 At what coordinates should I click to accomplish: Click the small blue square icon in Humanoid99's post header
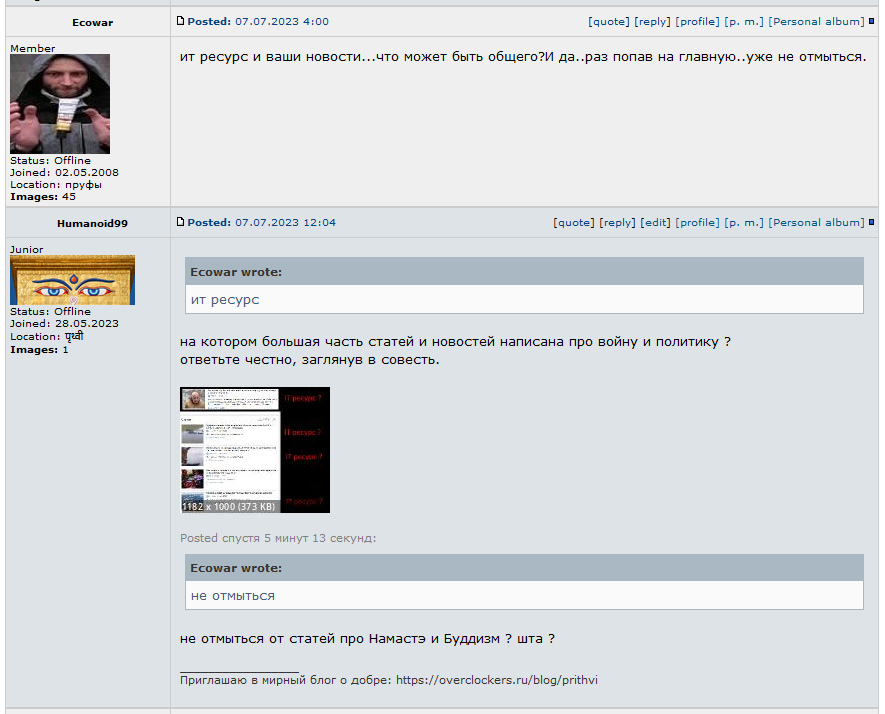(871, 222)
